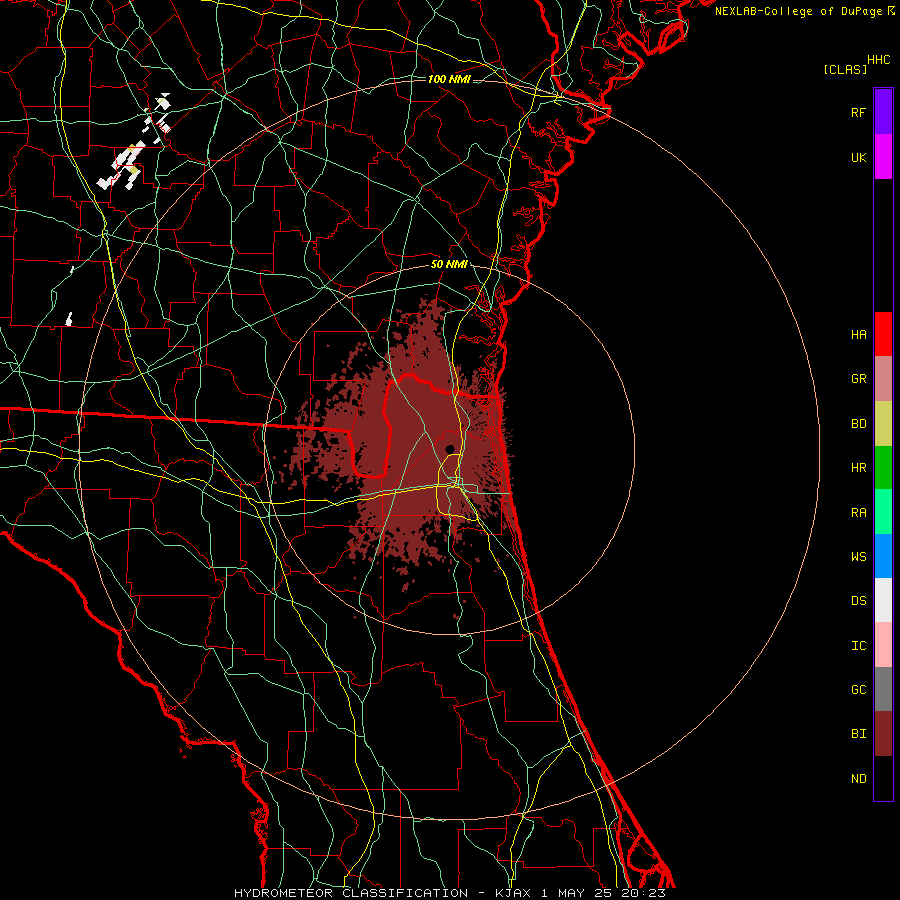Click the ND legend label
The image size is (900, 900).
(x=858, y=778)
